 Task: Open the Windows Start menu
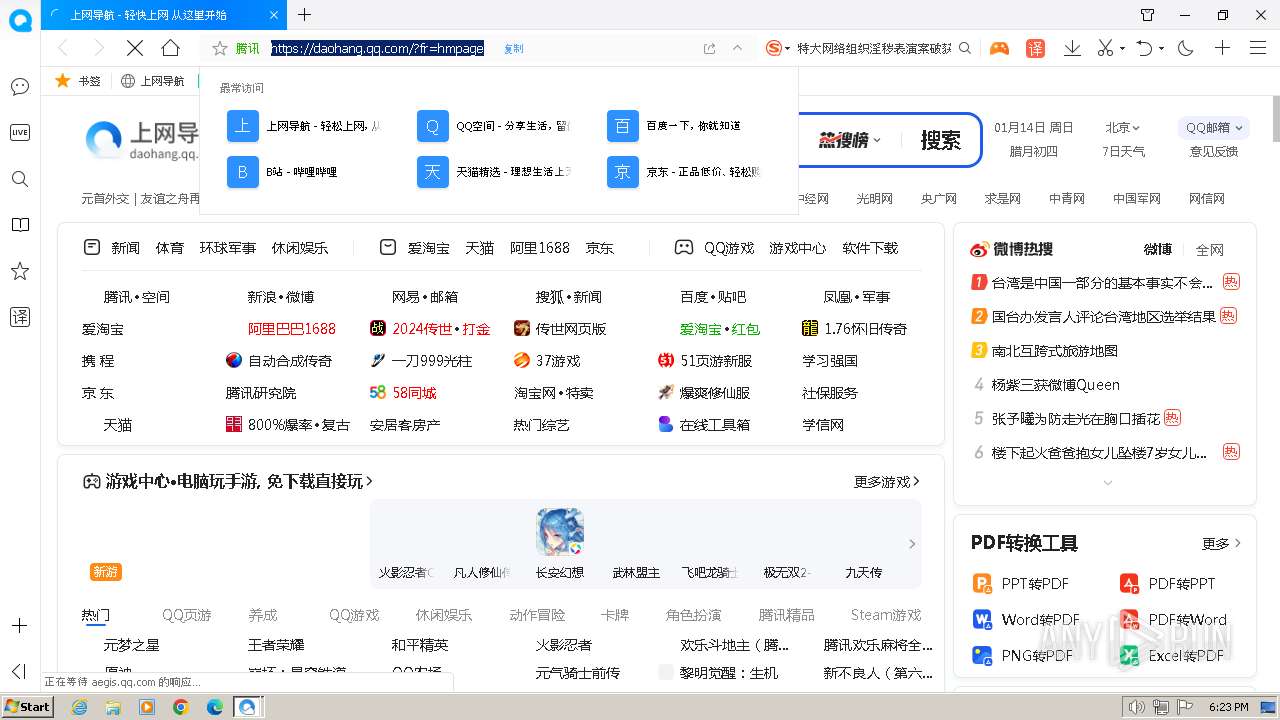coord(27,707)
